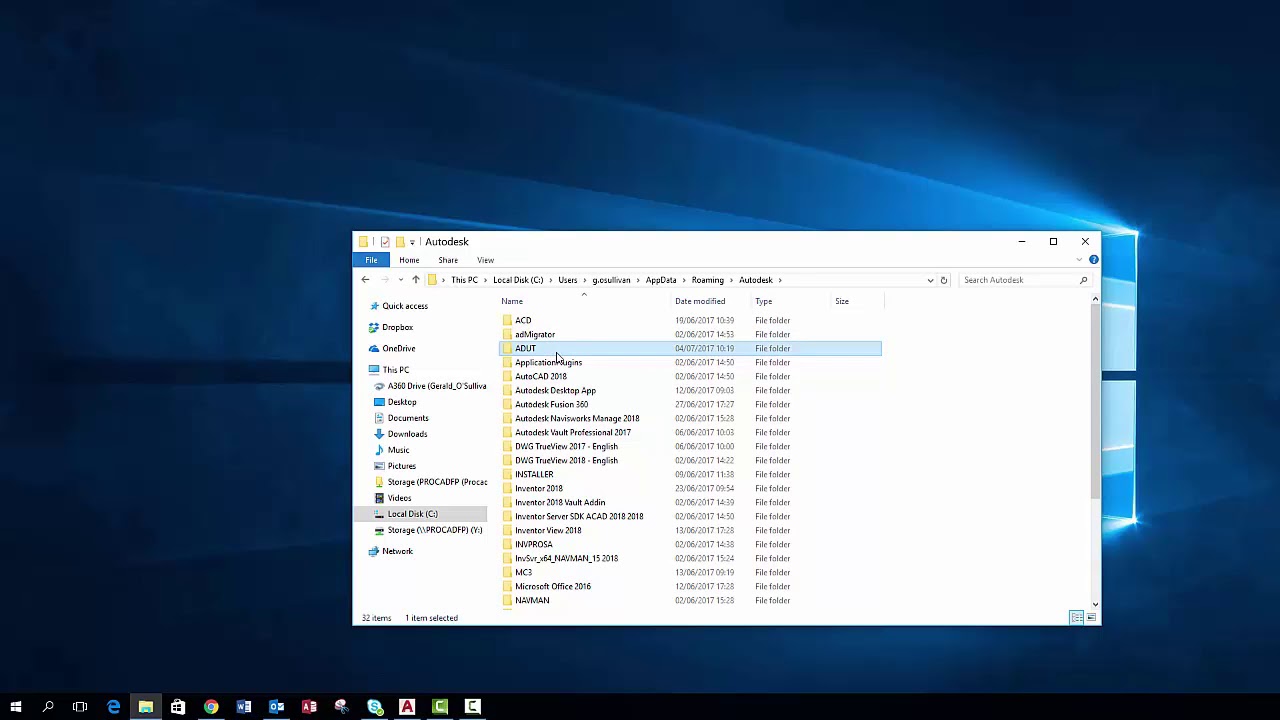
Task: Navigate to Local Disk (C:) breadcrumb
Action: tap(518, 280)
